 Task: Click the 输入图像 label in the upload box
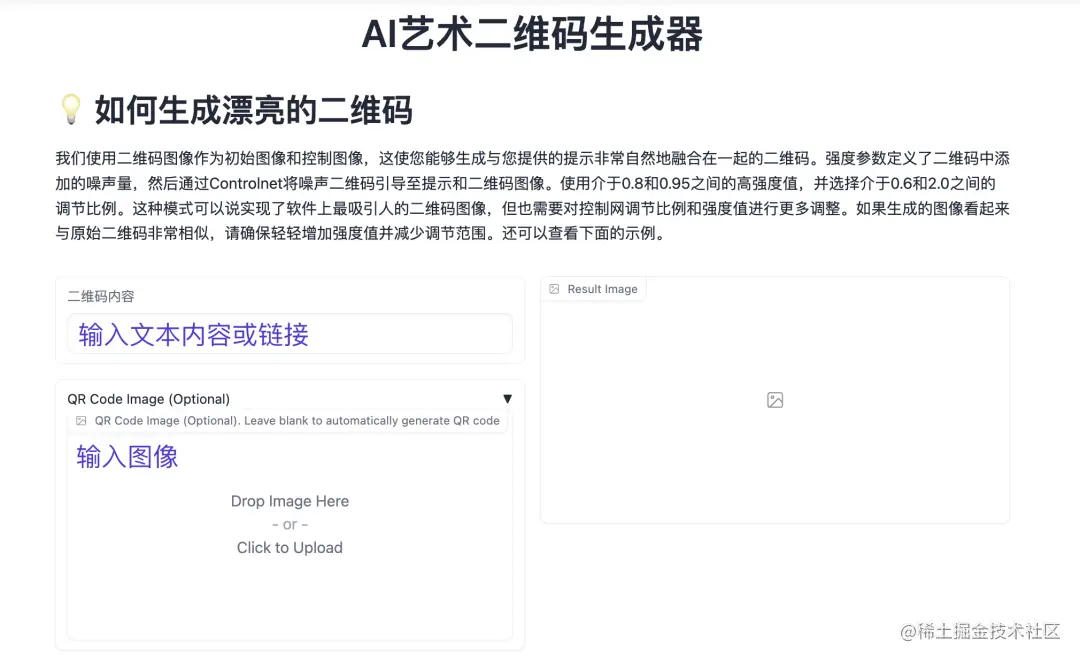pyautogui.click(x=126, y=457)
